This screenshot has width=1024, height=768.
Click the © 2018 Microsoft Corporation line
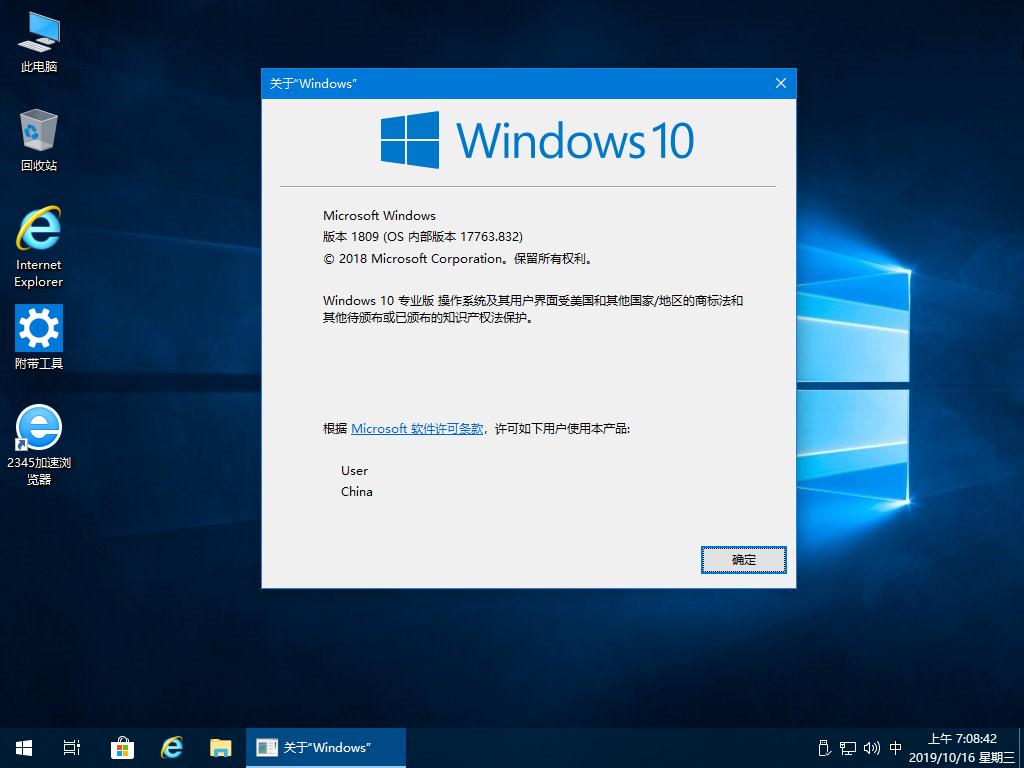tap(458, 259)
